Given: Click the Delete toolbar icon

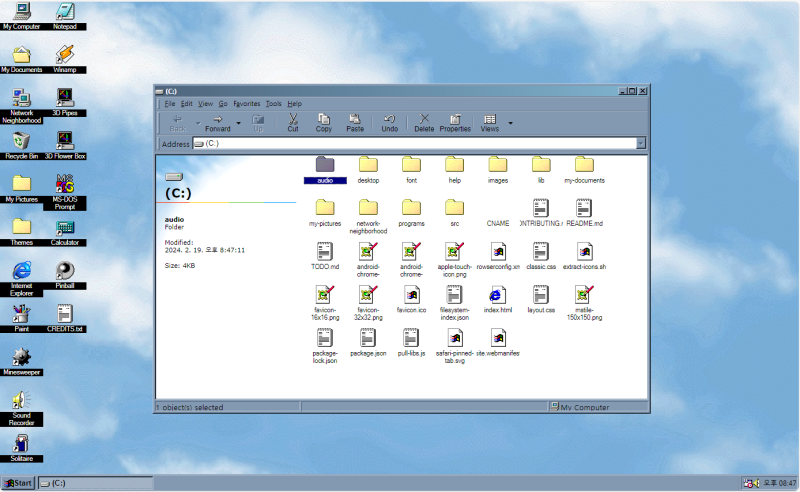Looking at the screenshot, I should [x=424, y=123].
